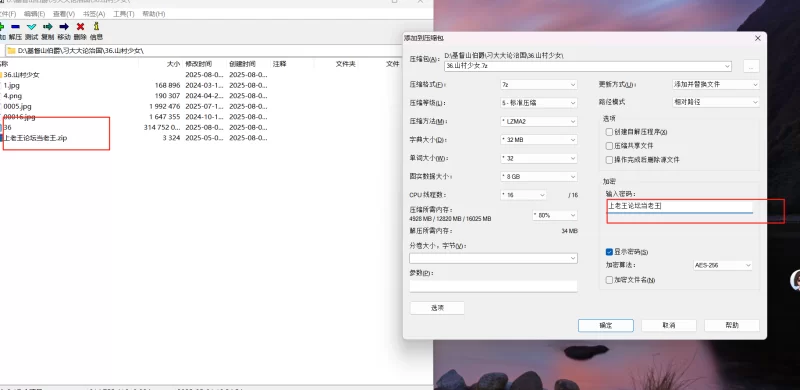The image size is (800, 390).
Task: Open the 路径模式 dropdown showing 相对路径
Action: click(x=716, y=102)
